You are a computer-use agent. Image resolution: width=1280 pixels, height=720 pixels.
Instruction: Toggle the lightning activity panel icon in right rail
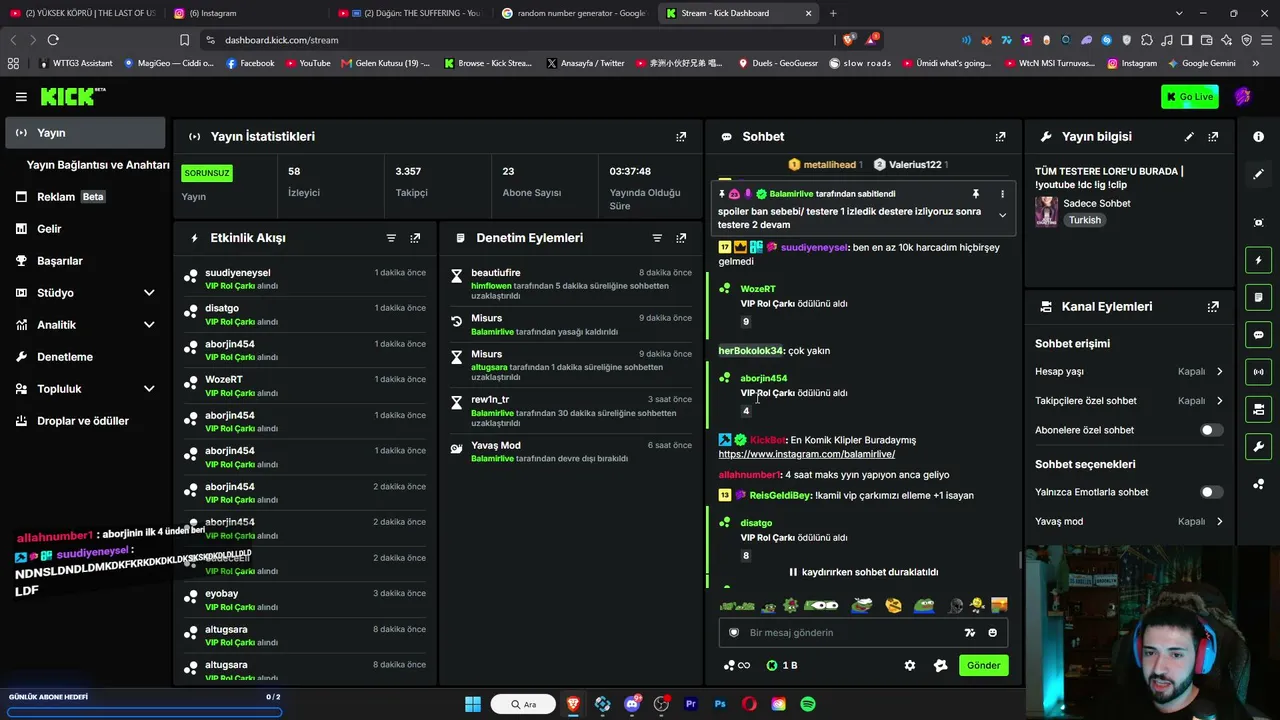coord(1258,260)
